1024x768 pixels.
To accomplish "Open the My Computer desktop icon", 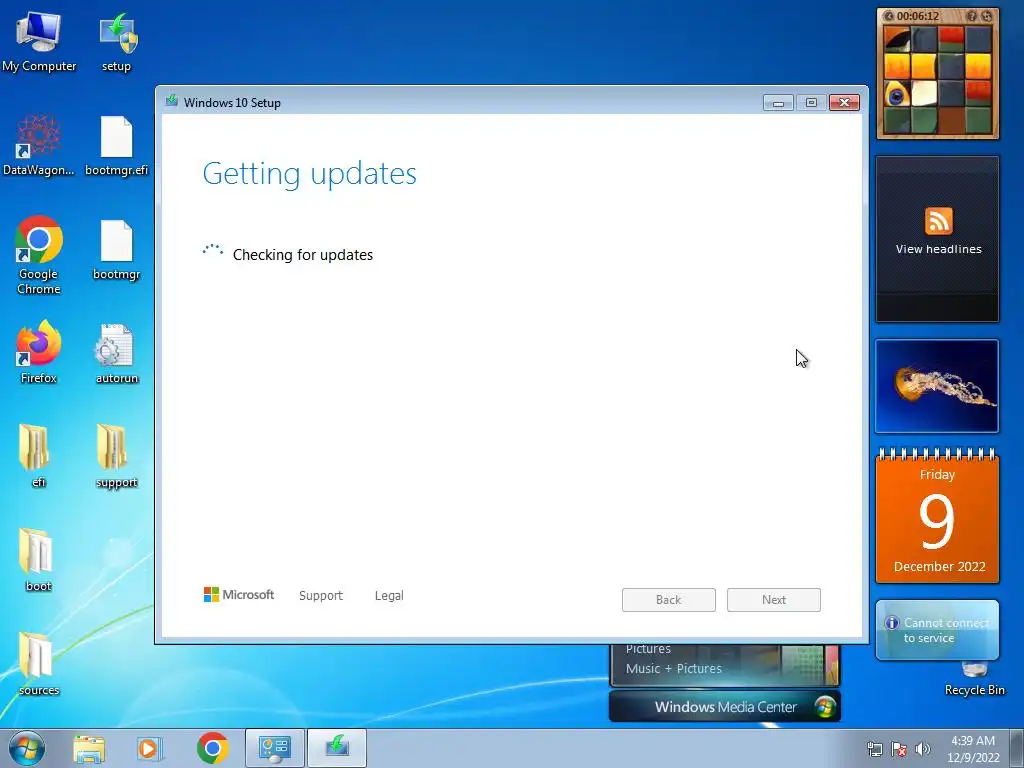I will (x=39, y=39).
